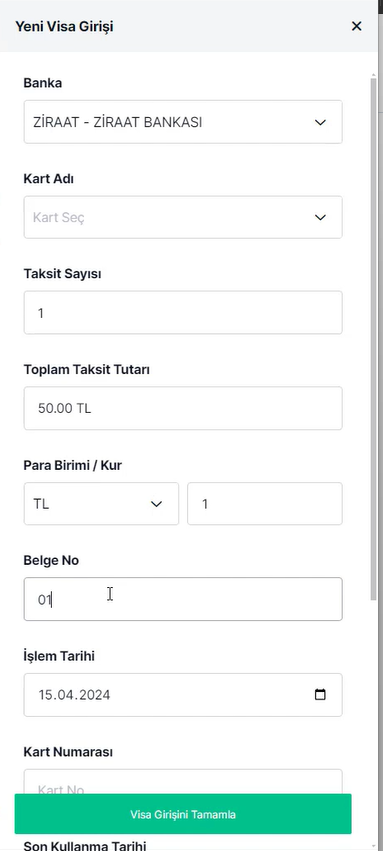The height and width of the screenshot is (851, 383).
Task: Select the Kur exchange rate field
Action: click(x=265, y=504)
